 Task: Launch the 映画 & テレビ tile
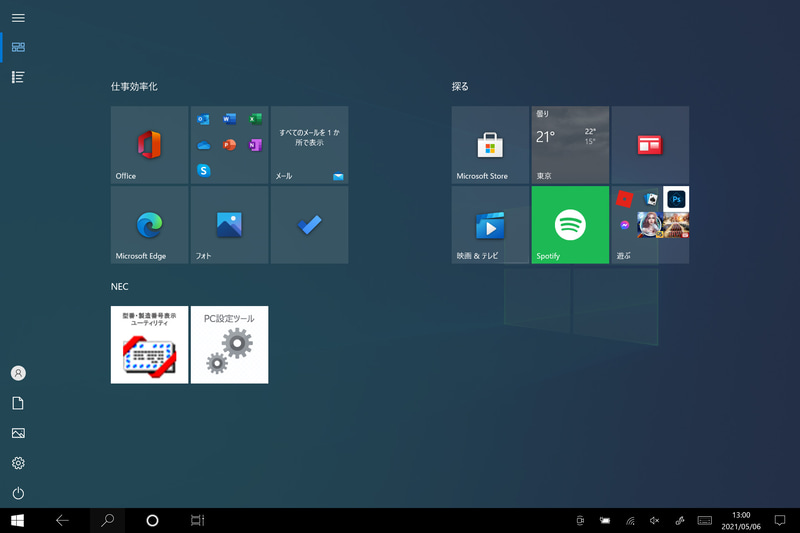(490, 225)
